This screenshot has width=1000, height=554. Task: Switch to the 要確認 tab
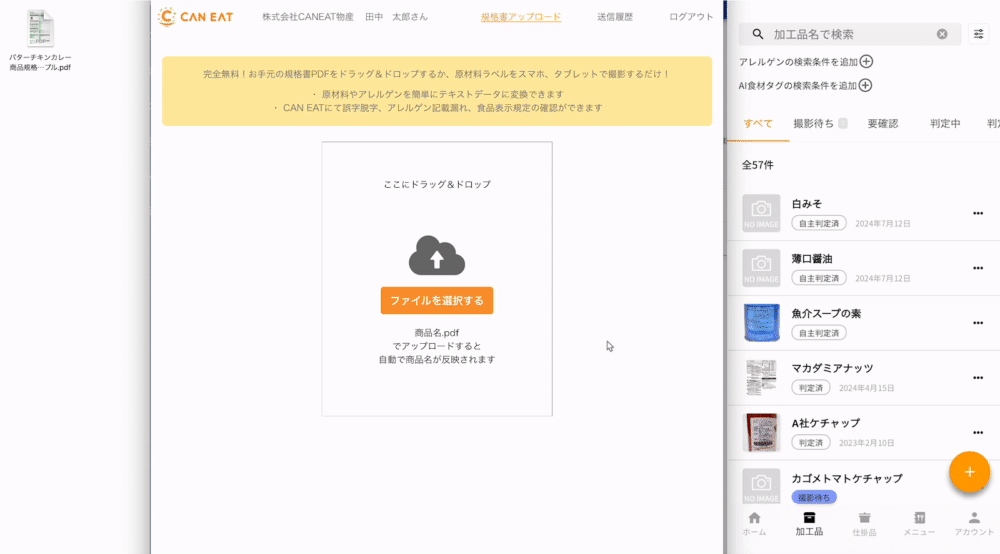point(882,124)
